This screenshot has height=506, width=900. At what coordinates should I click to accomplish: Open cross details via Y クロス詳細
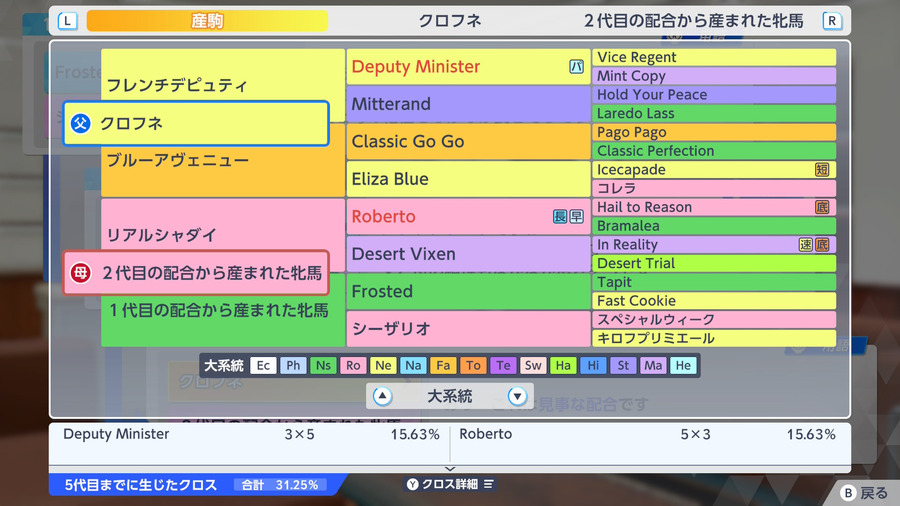(450, 484)
